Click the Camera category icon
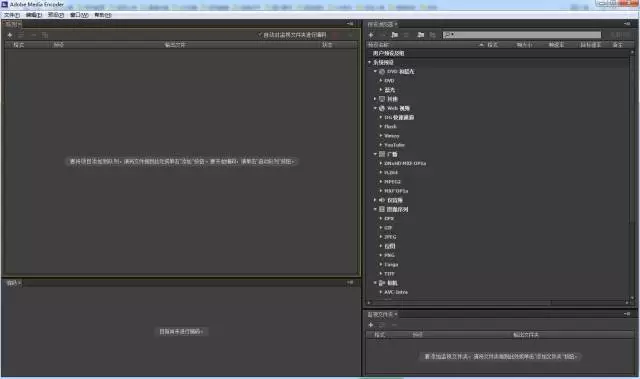The image size is (640, 379). tap(382, 283)
